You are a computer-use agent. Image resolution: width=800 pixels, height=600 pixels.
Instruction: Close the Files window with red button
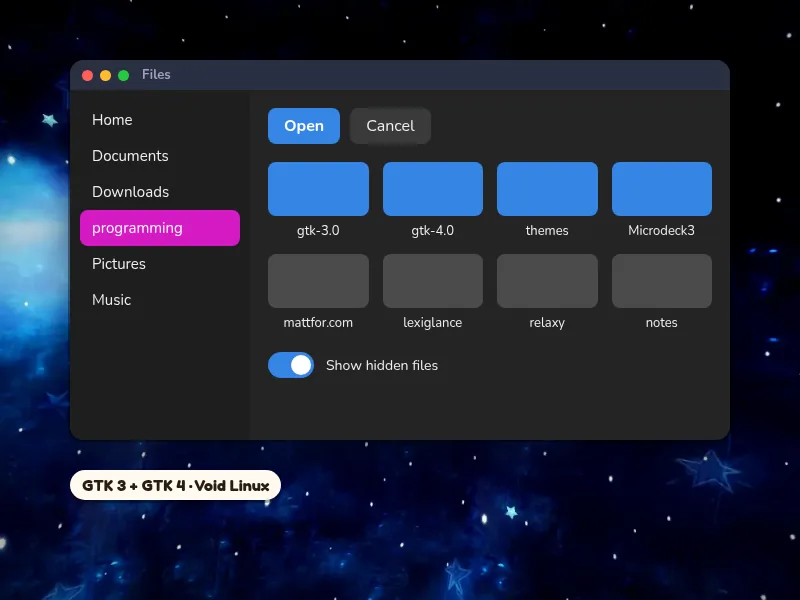click(87, 76)
